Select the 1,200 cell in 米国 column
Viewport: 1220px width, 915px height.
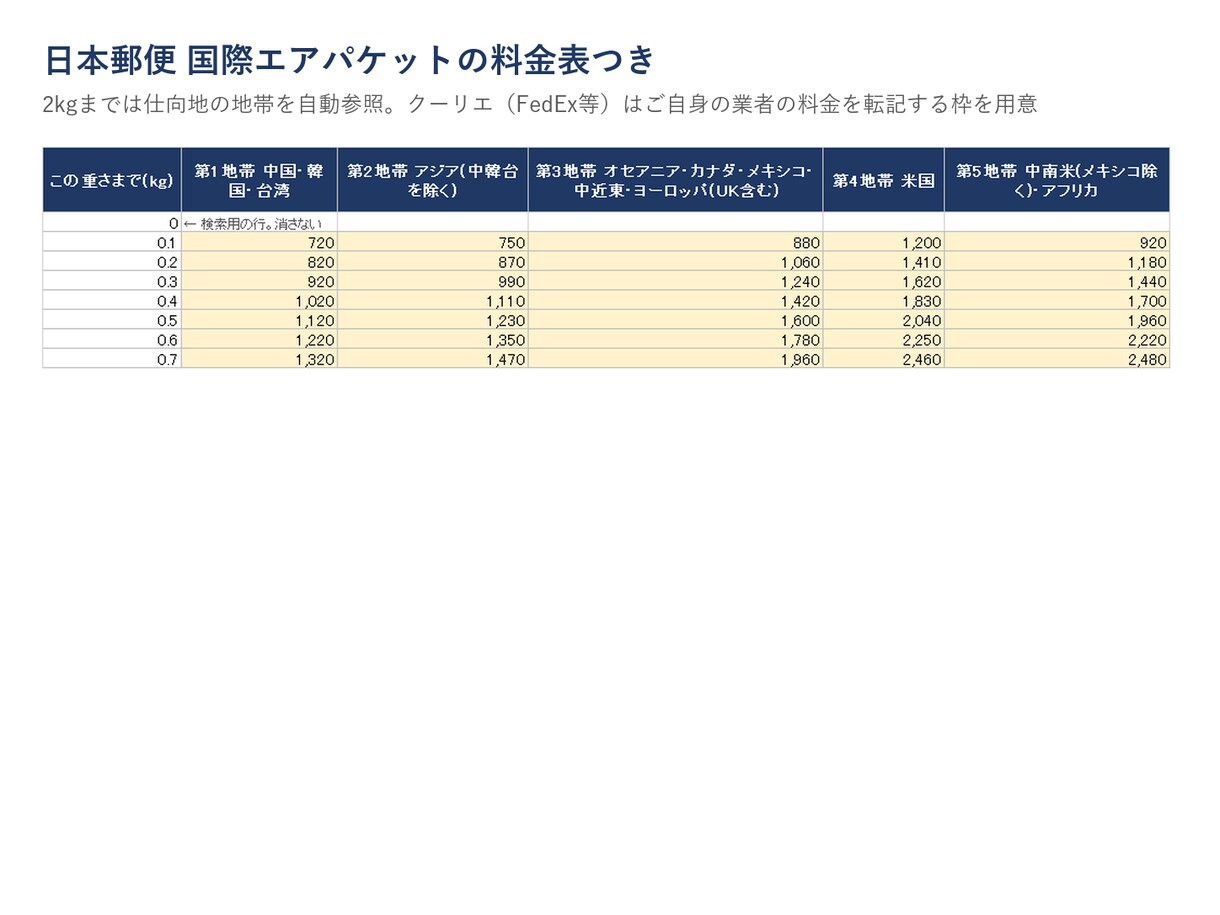[x=884, y=243]
